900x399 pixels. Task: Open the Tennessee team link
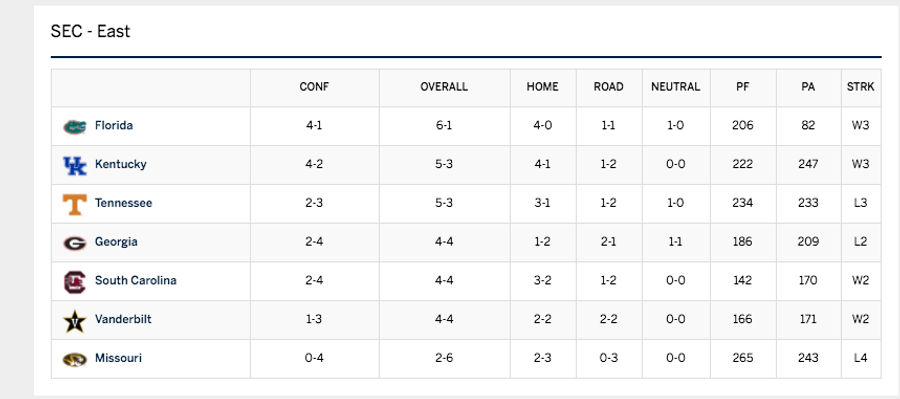(x=123, y=203)
